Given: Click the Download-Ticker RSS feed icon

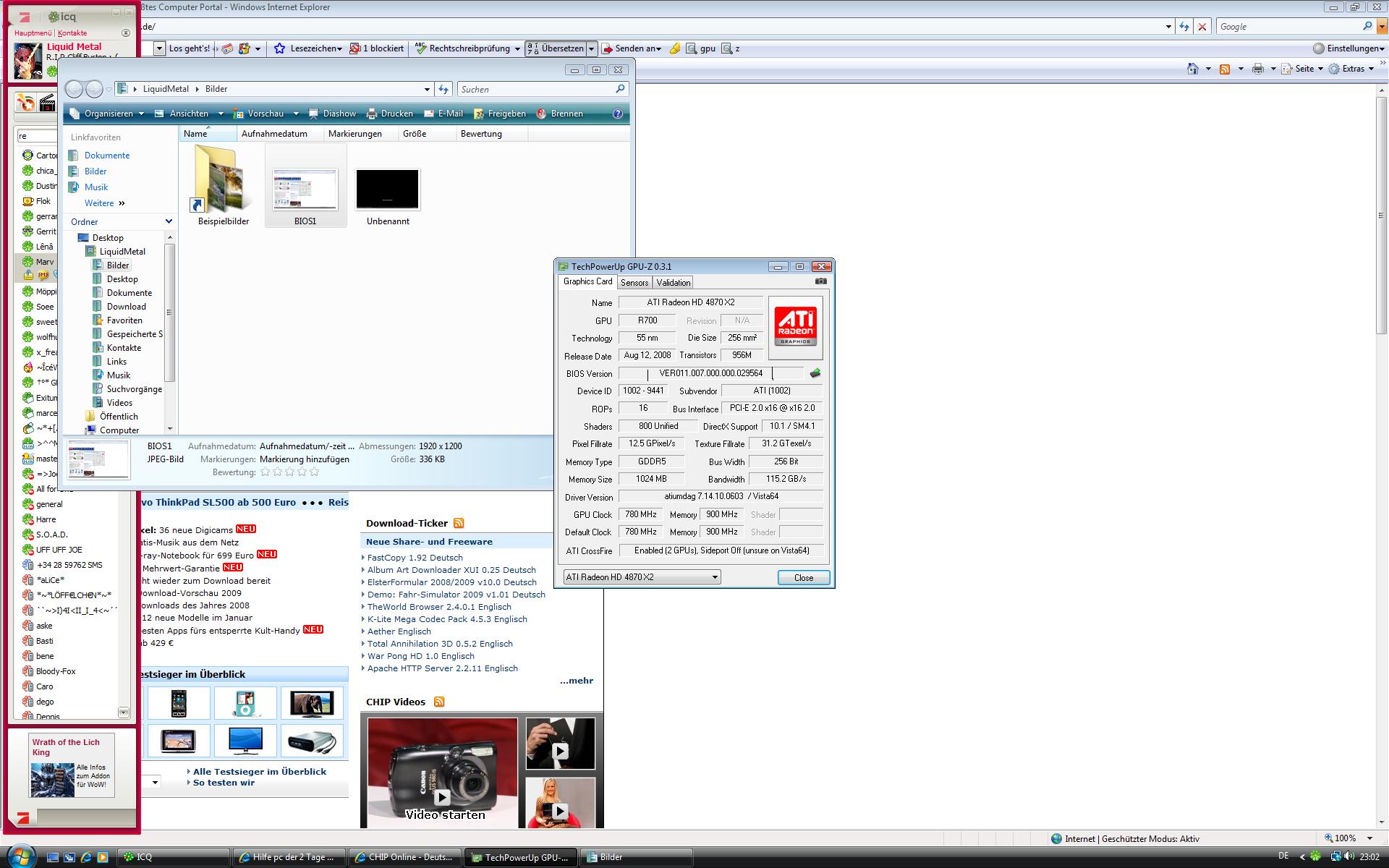Looking at the screenshot, I should coord(459,523).
